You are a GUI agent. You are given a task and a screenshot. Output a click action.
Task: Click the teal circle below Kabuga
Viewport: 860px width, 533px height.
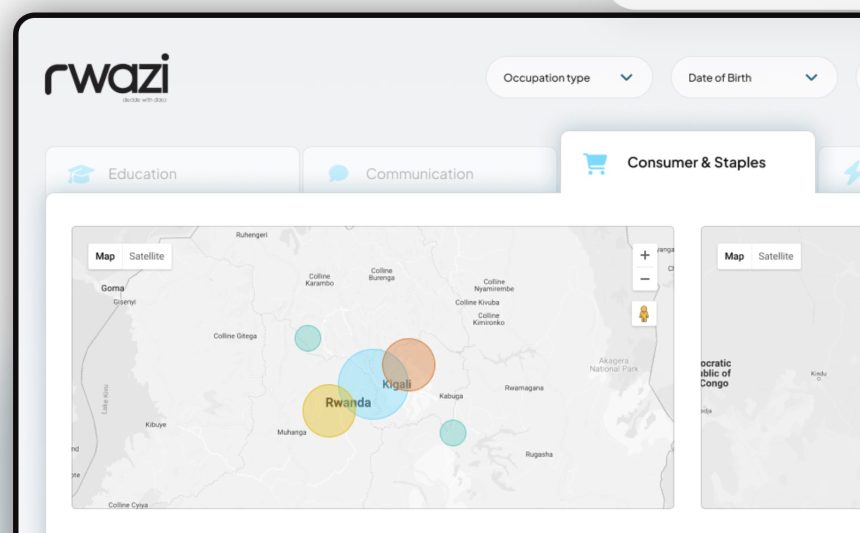point(453,433)
